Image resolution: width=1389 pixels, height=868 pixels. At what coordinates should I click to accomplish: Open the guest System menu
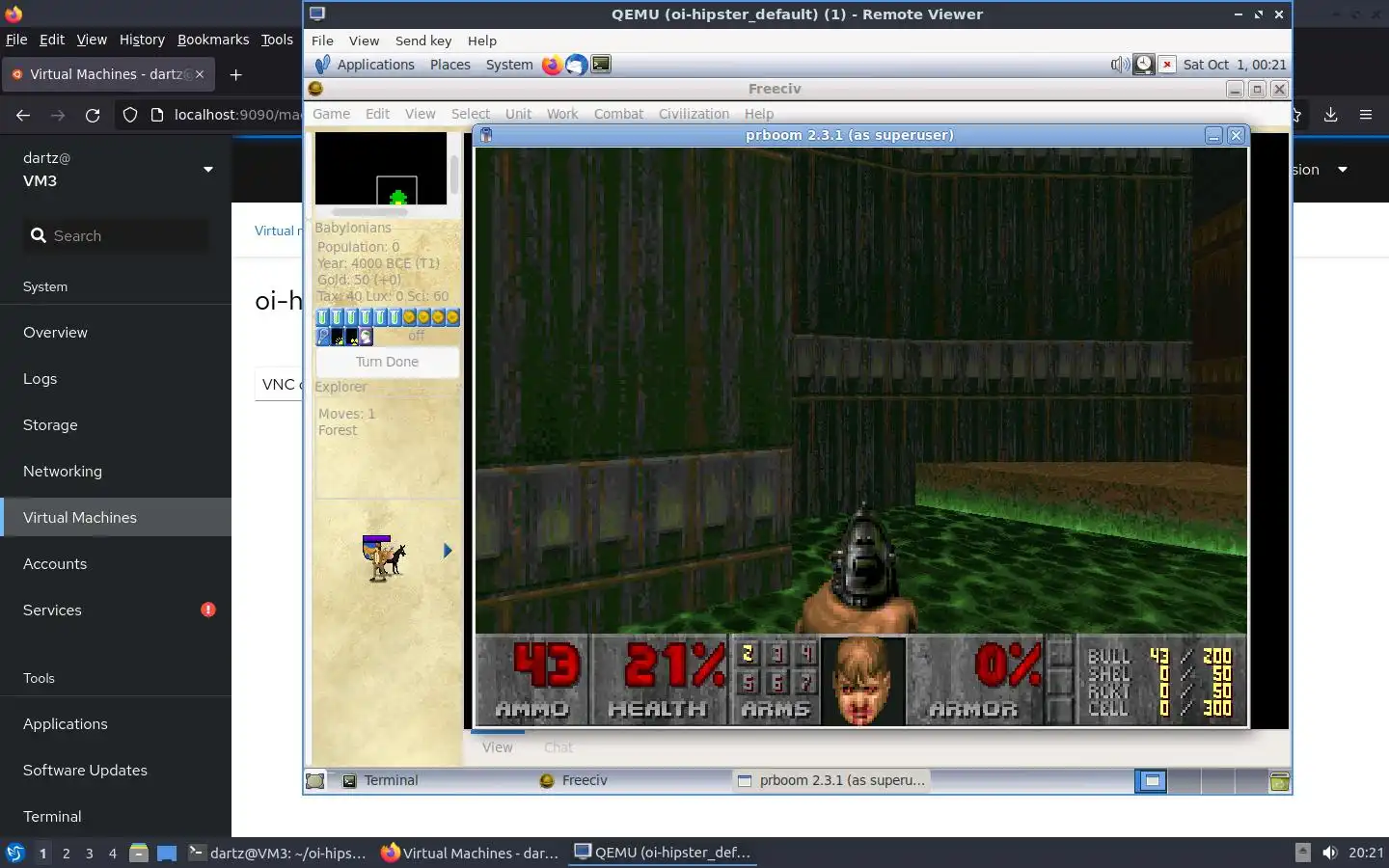tap(509, 65)
